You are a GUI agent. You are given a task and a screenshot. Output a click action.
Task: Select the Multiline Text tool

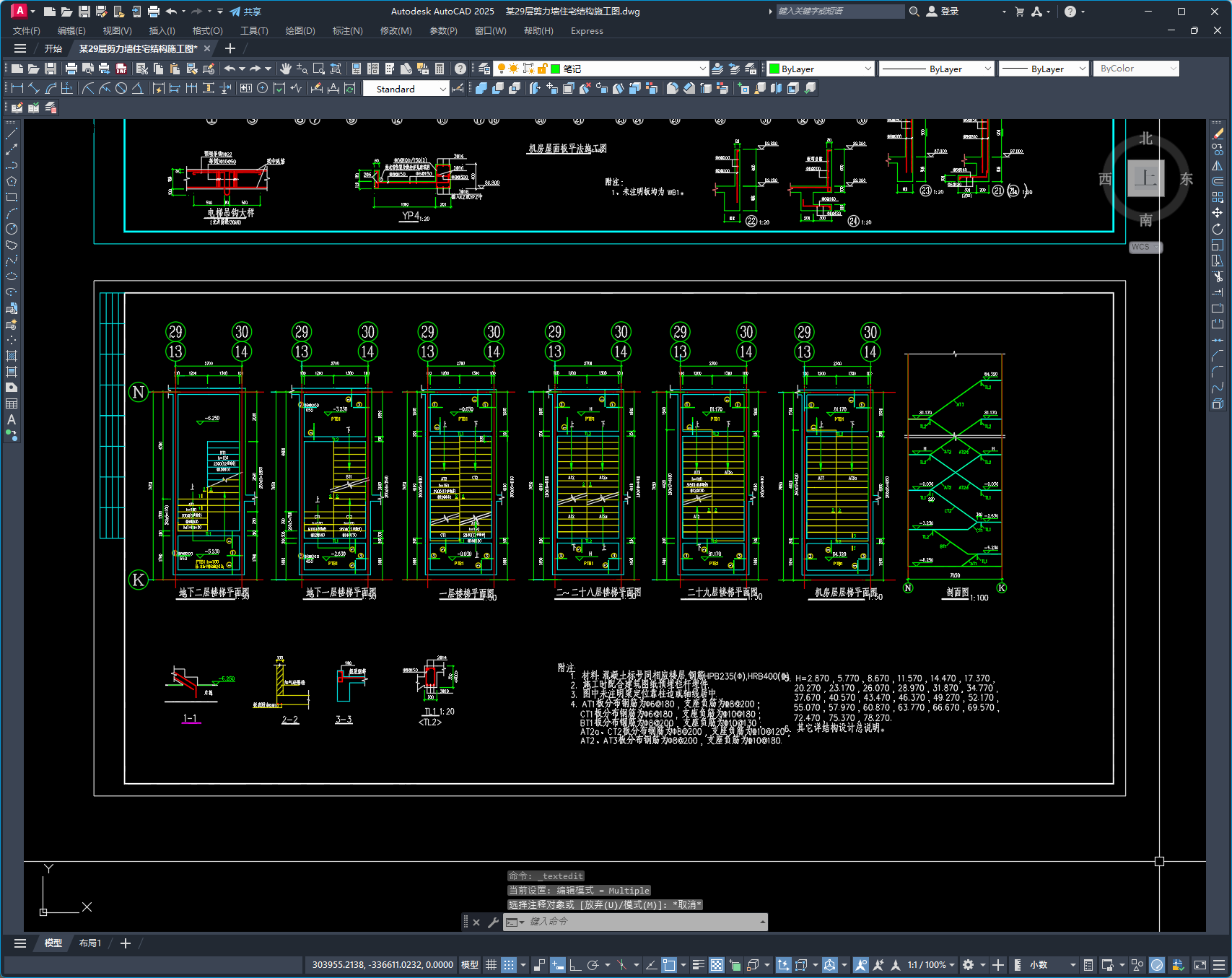click(12, 419)
